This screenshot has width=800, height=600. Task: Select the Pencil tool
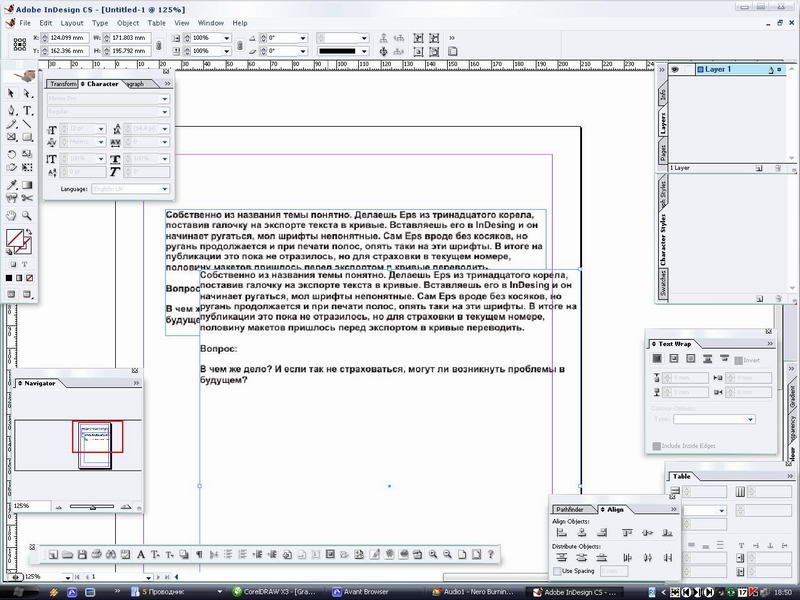tap(11, 124)
